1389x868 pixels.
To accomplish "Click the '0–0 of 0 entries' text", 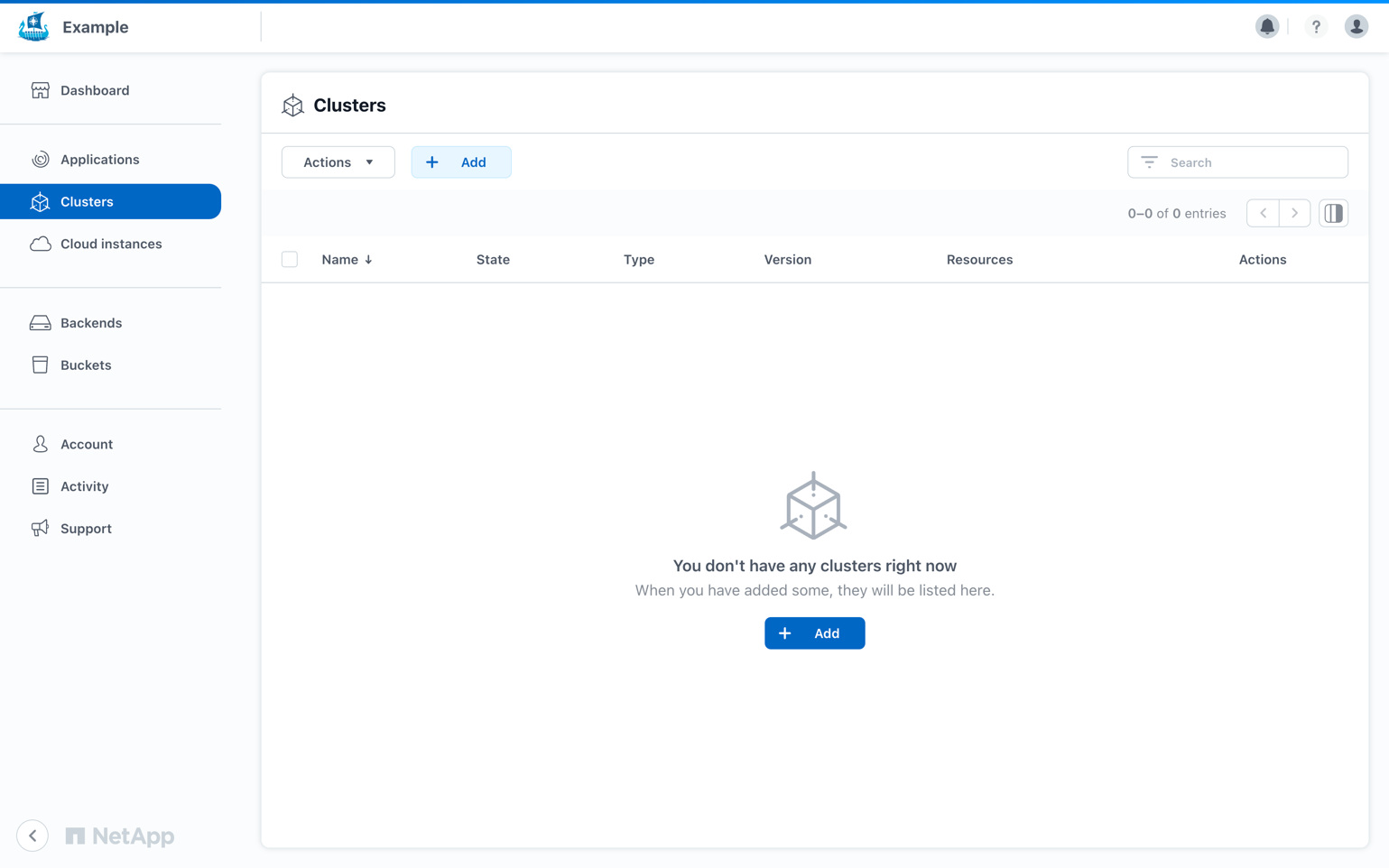I will 1177,214.
